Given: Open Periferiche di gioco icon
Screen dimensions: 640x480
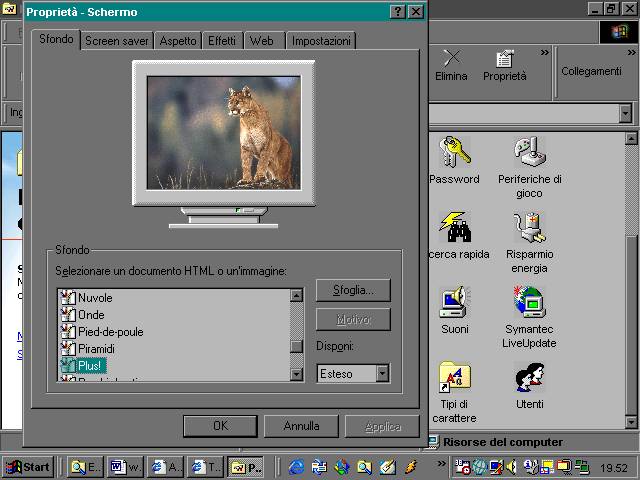Looking at the screenshot, I should pyautogui.click(x=529, y=151).
